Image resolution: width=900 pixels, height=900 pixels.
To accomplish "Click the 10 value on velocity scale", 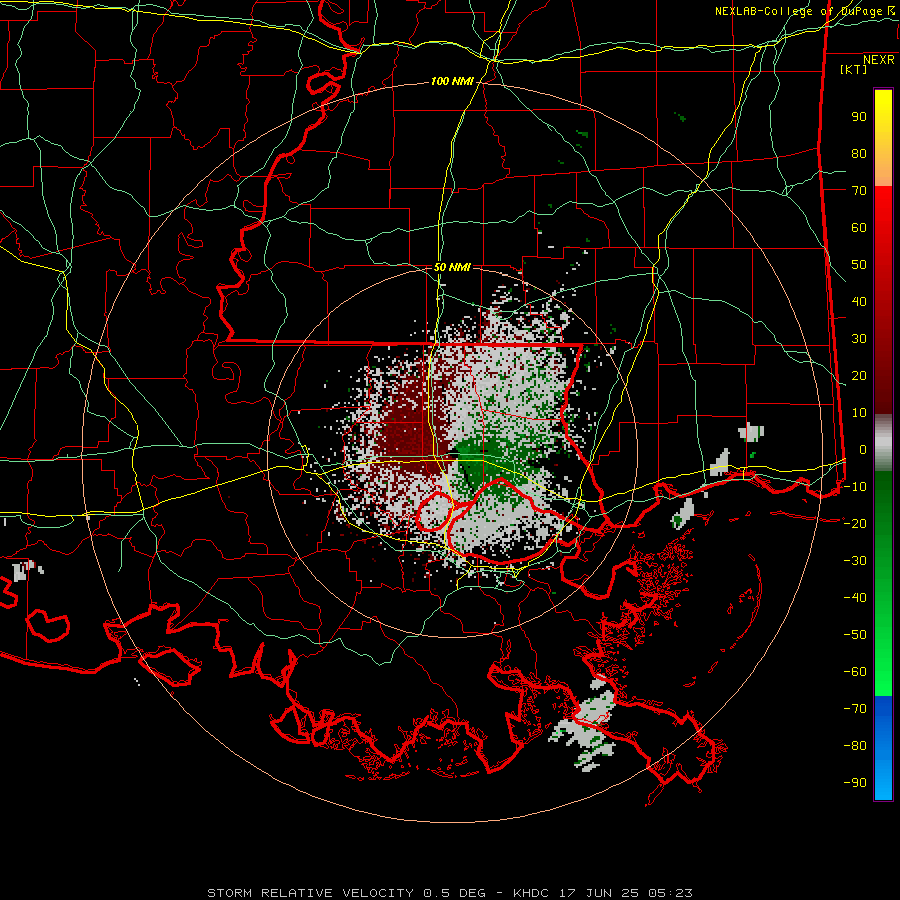I will pyautogui.click(x=859, y=413).
